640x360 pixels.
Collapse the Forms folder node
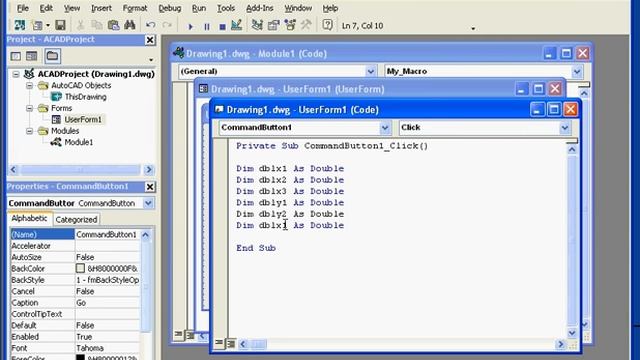pos(29,109)
